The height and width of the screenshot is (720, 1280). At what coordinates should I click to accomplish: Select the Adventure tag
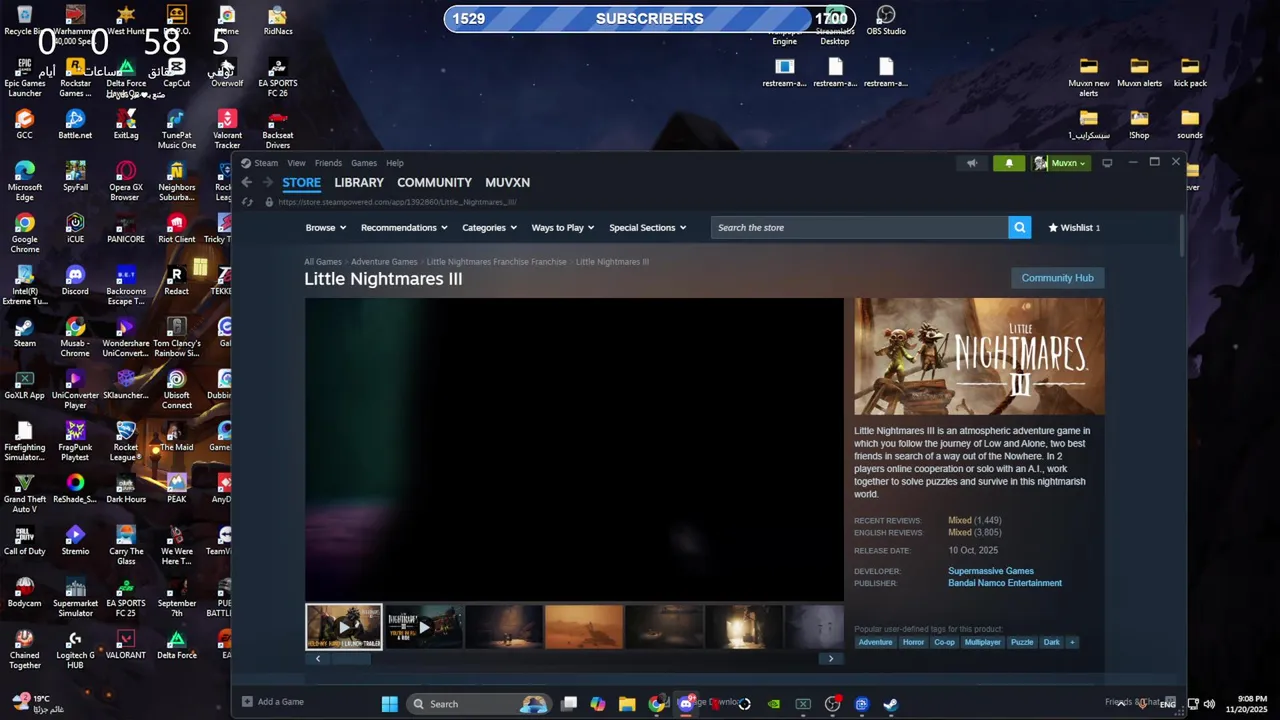coord(875,642)
